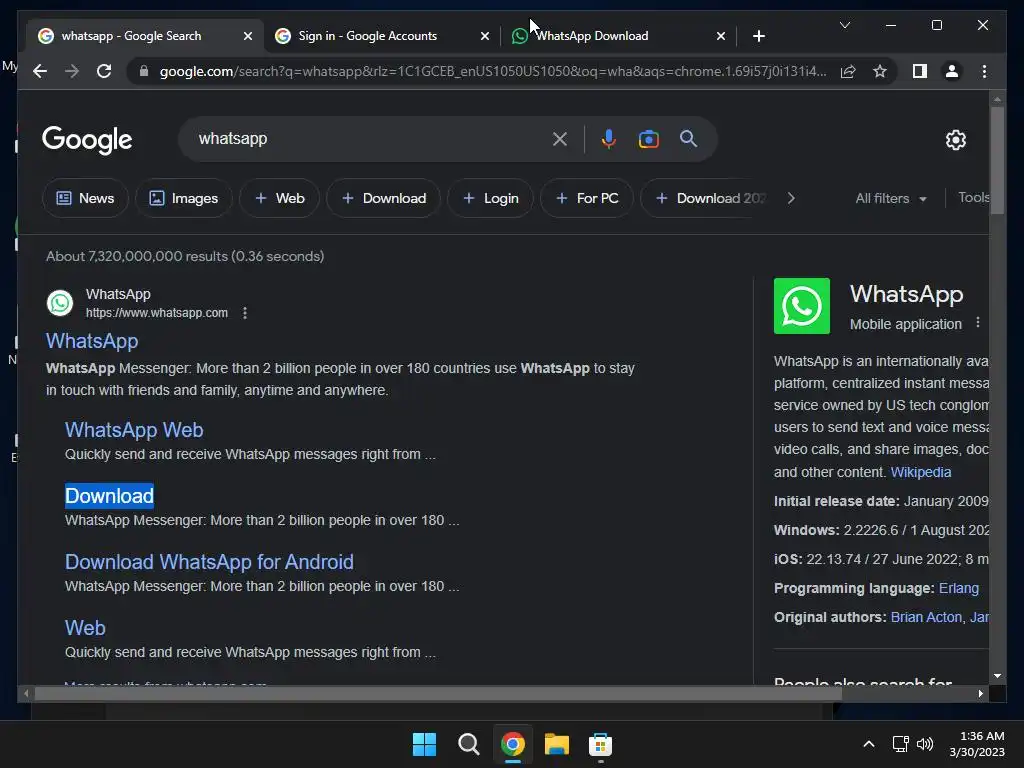Add For PC to the search
The image size is (1024, 768).
click(x=586, y=198)
